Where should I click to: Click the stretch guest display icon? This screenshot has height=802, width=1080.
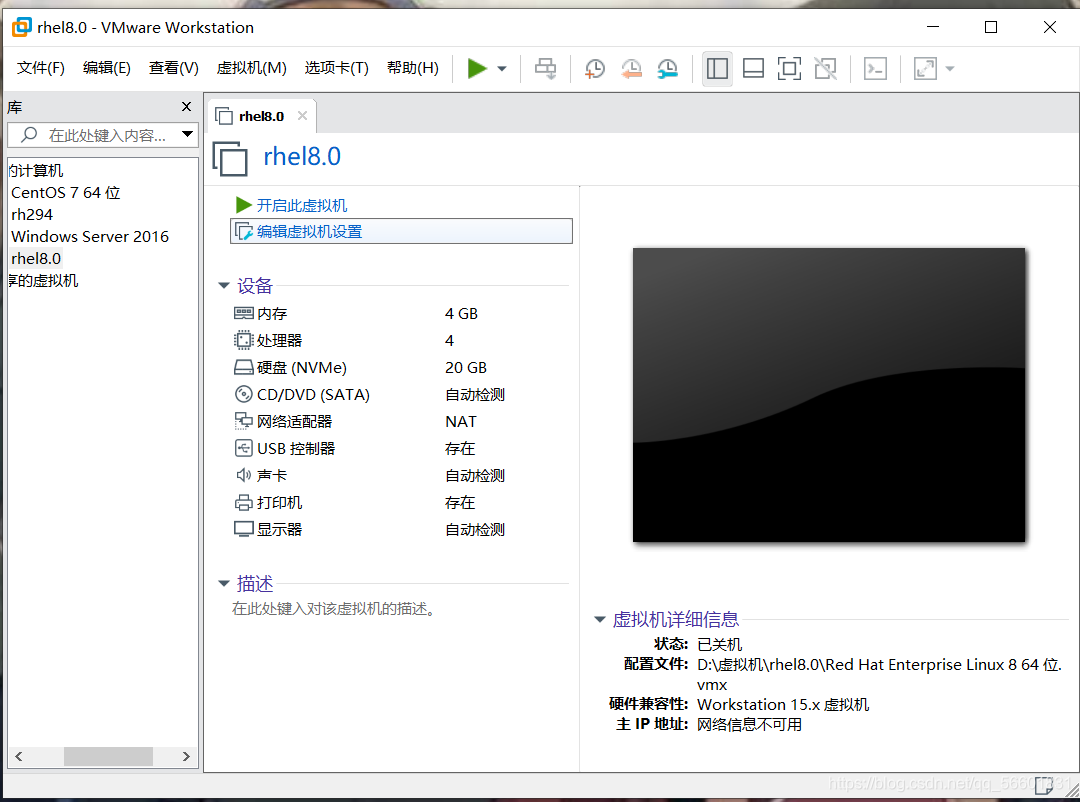click(925, 68)
